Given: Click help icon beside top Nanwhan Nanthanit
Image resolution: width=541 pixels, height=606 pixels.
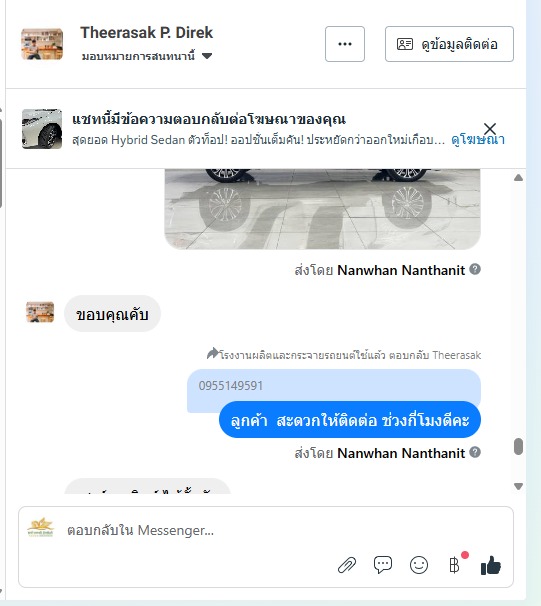Looking at the screenshot, I should 475,269.
